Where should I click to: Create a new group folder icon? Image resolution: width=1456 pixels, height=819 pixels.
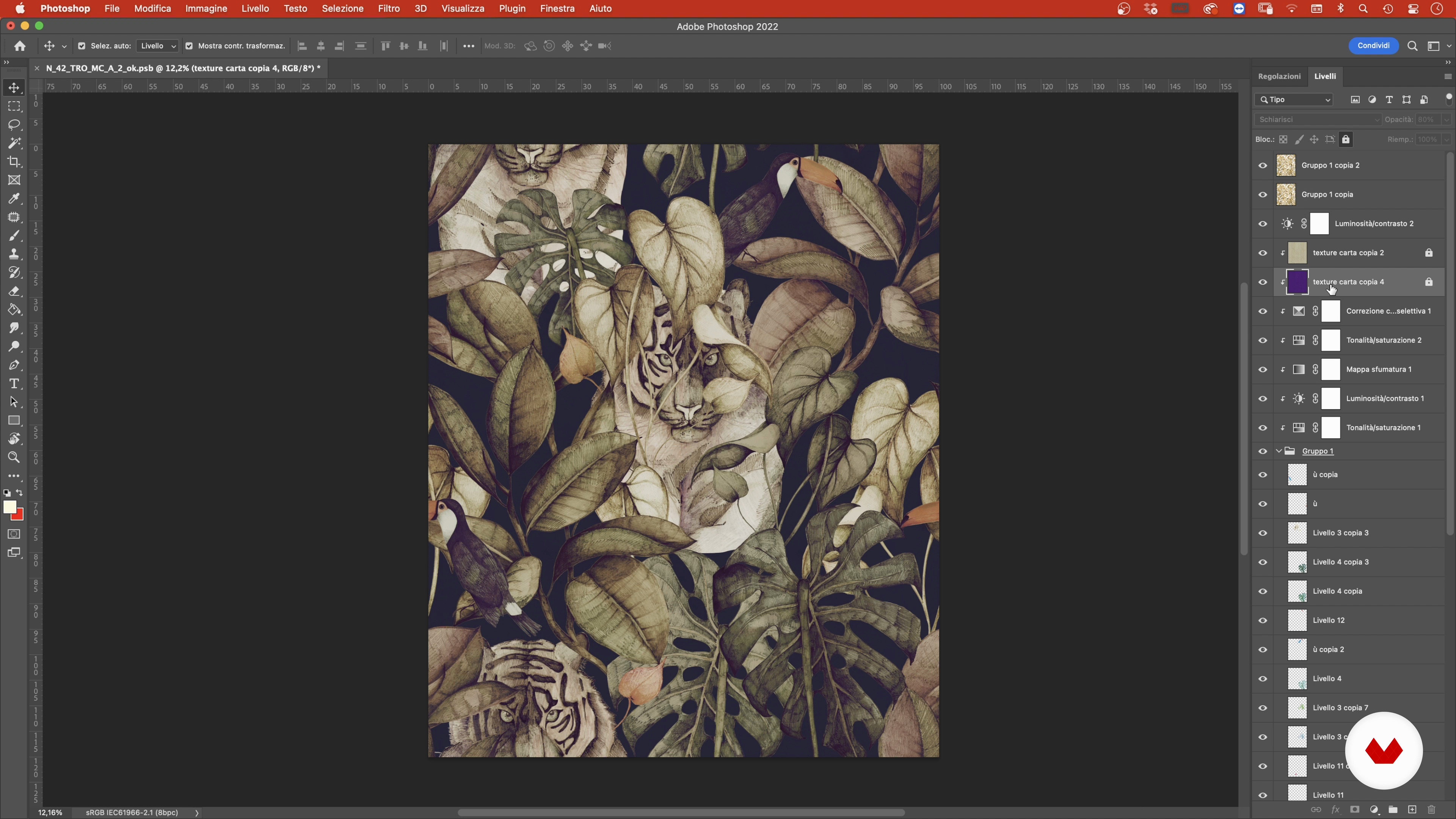point(1393,810)
